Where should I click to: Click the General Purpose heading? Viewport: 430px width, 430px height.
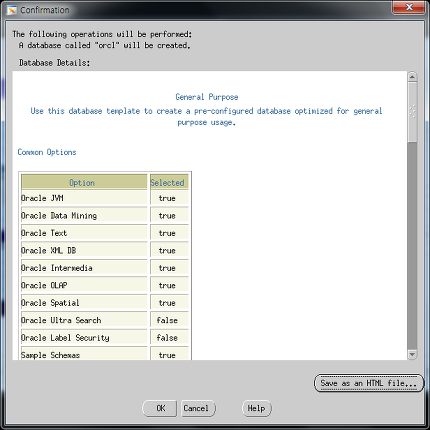pos(207,97)
